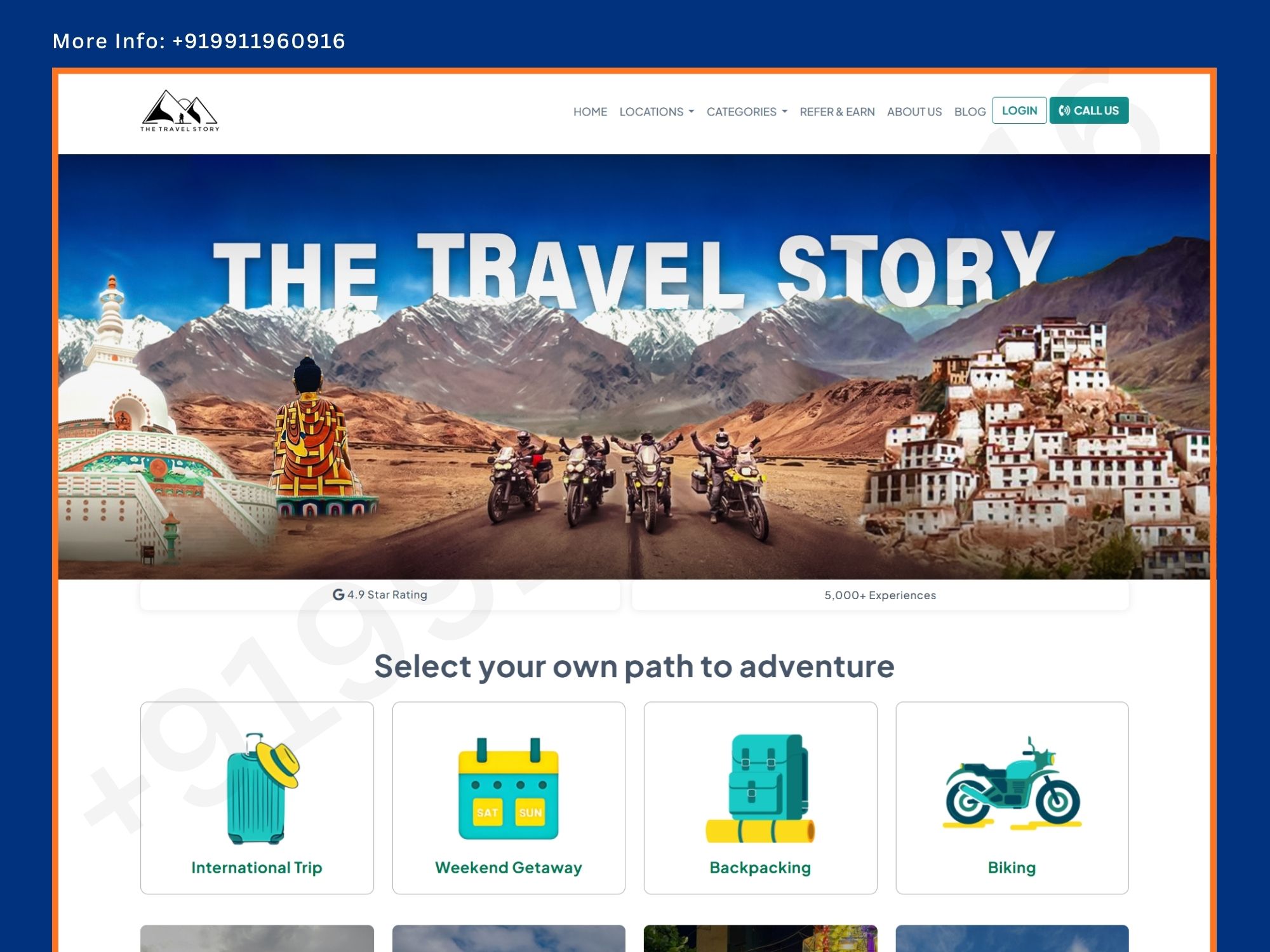Click The Travel Story mountain logo
Image resolution: width=1270 pixels, height=952 pixels.
click(180, 111)
